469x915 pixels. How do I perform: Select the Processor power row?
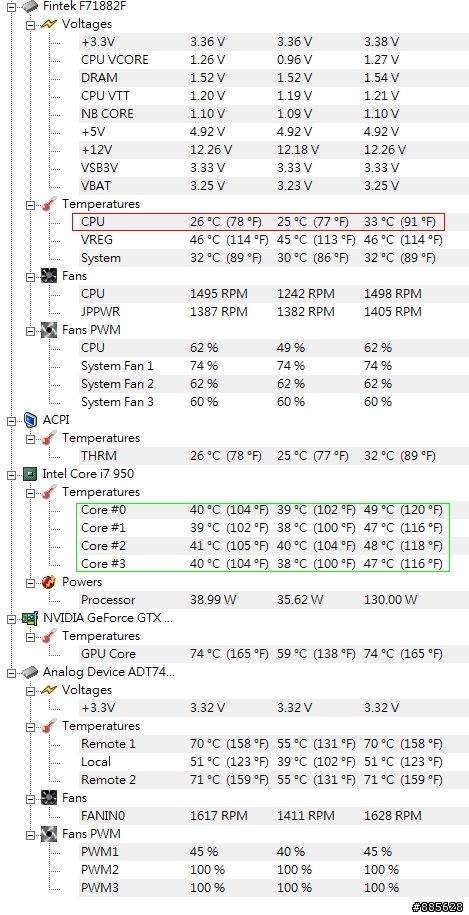click(273, 600)
